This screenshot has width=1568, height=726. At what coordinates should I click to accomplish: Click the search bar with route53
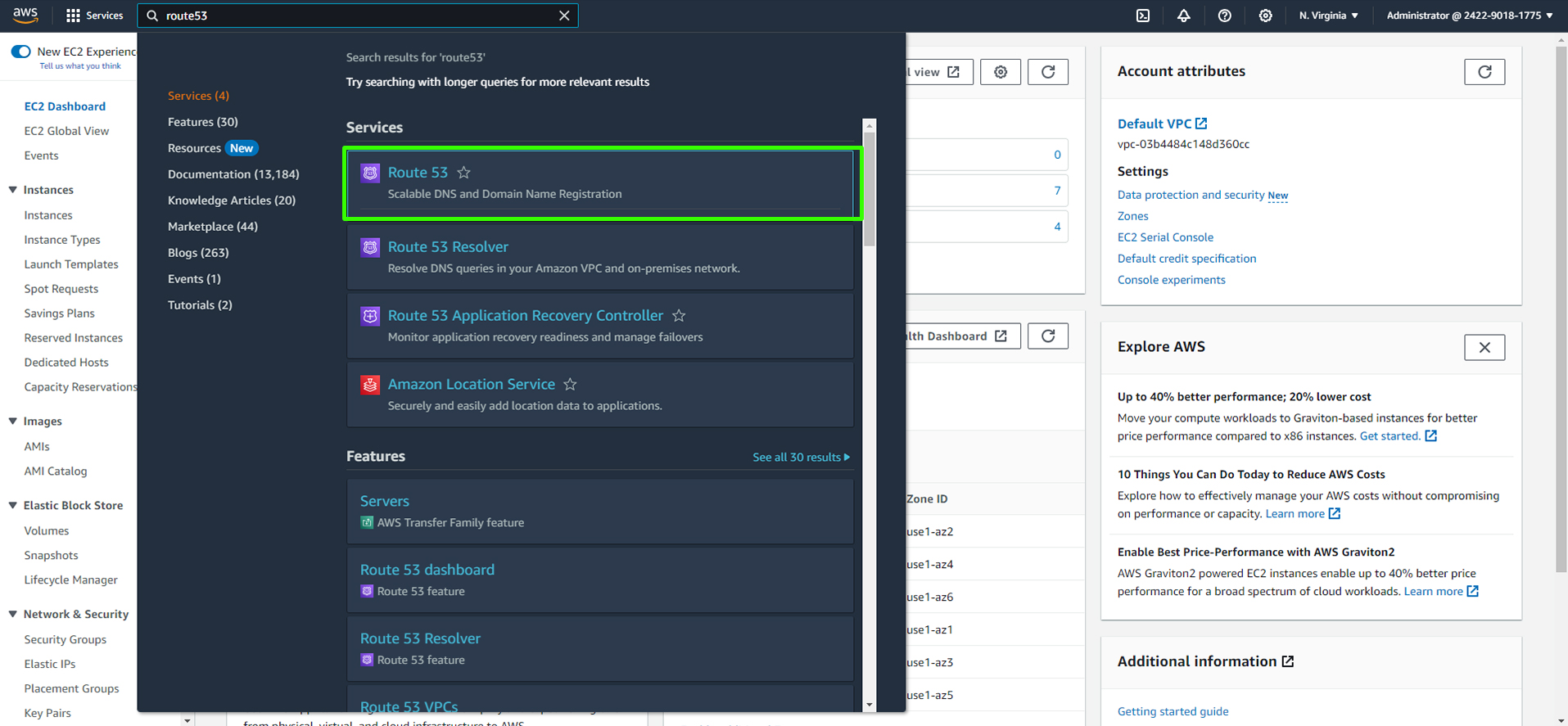[x=358, y=16]
